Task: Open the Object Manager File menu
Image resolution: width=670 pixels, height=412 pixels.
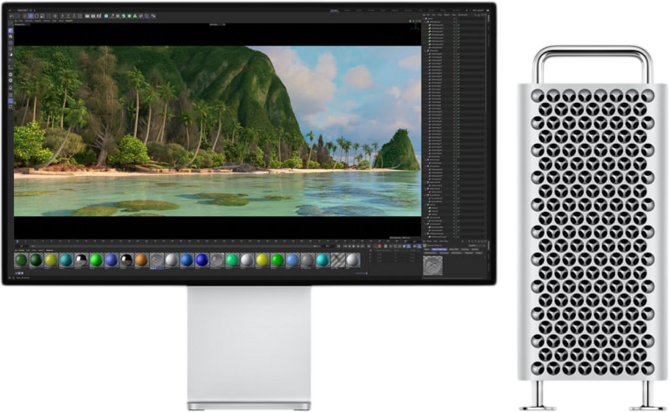Action: point(427,17)
